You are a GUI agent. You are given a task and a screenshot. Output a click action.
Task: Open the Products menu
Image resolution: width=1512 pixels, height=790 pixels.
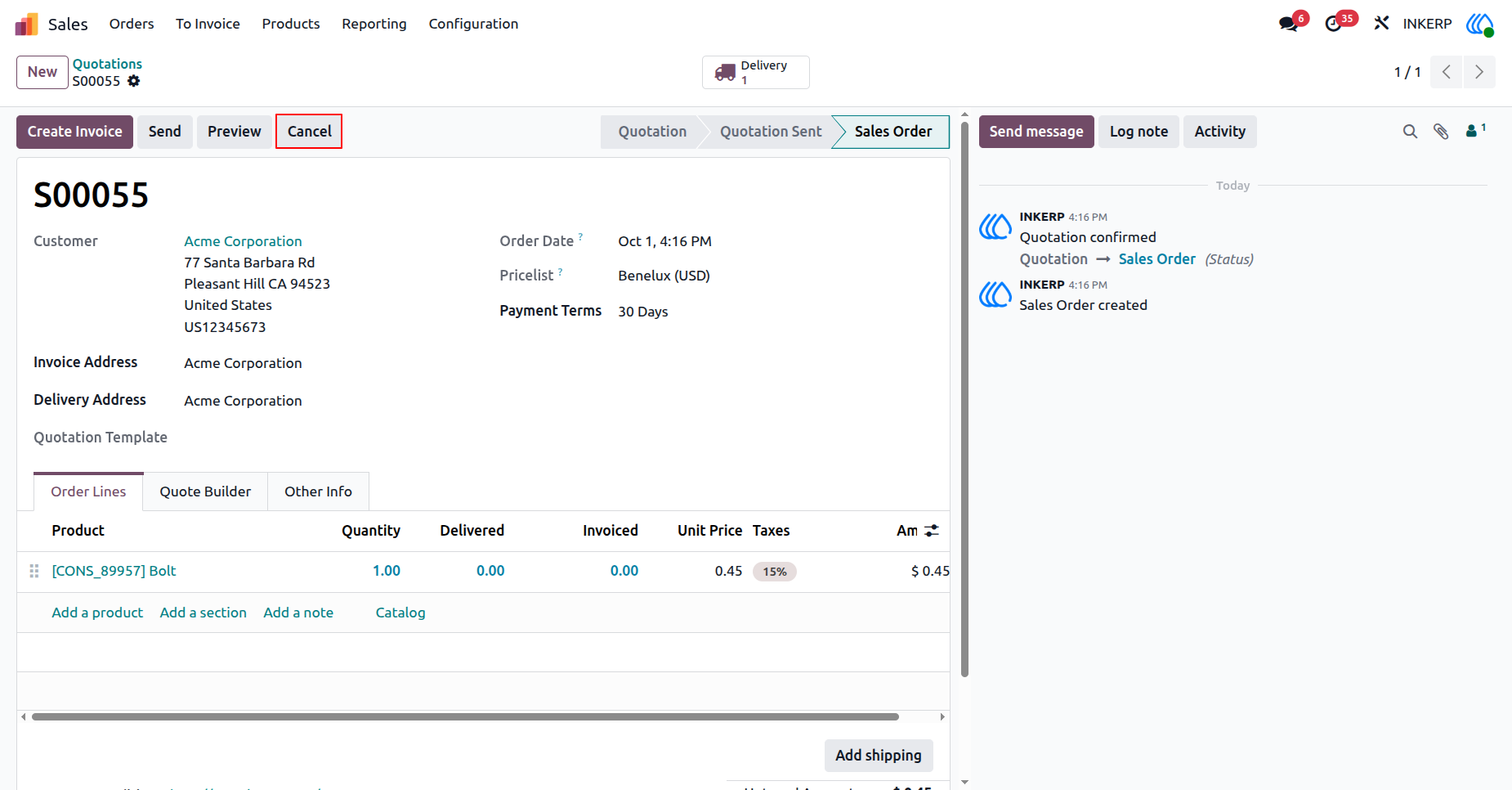(291, 24)
